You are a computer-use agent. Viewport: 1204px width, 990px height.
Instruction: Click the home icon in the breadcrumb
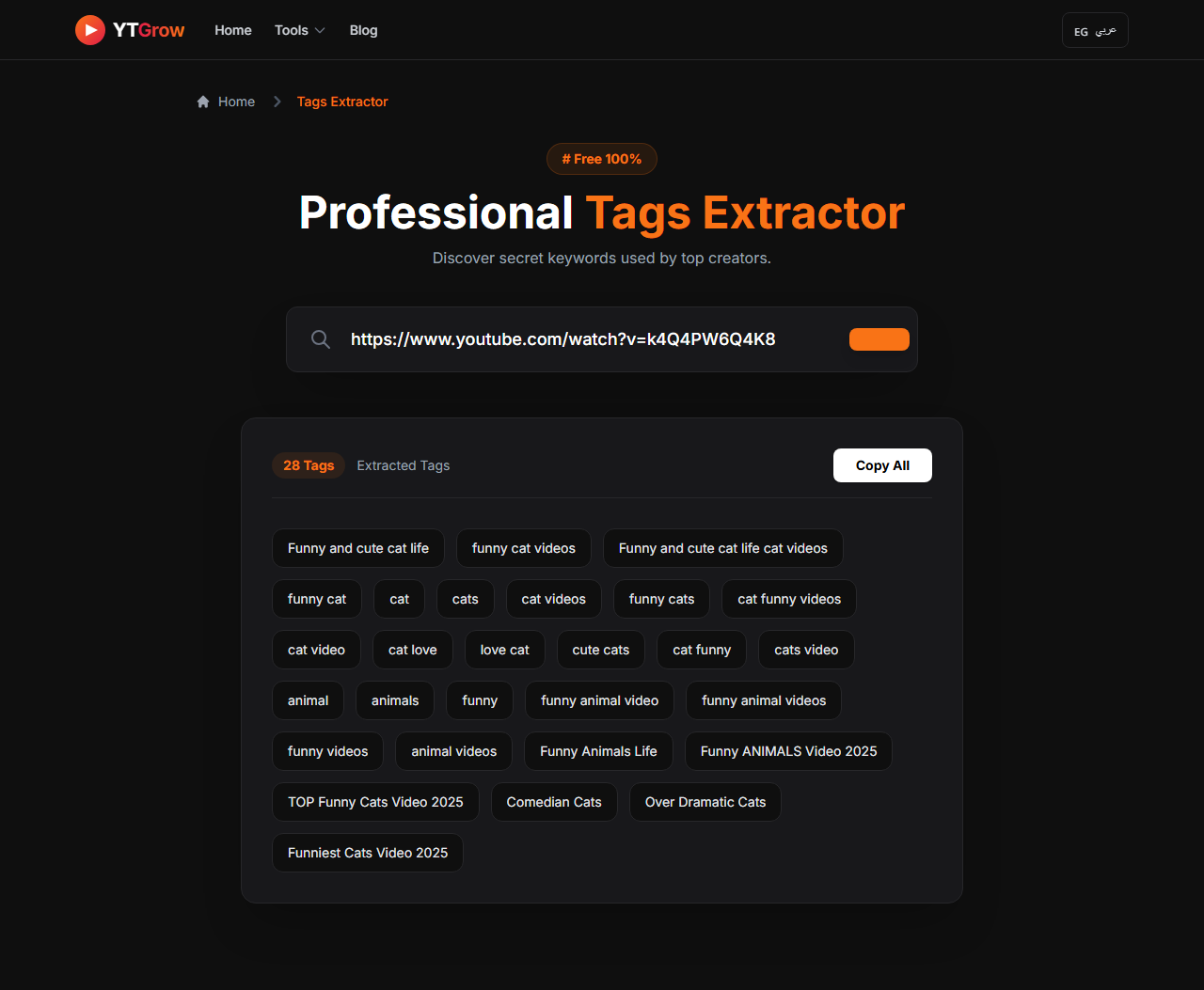202,101
